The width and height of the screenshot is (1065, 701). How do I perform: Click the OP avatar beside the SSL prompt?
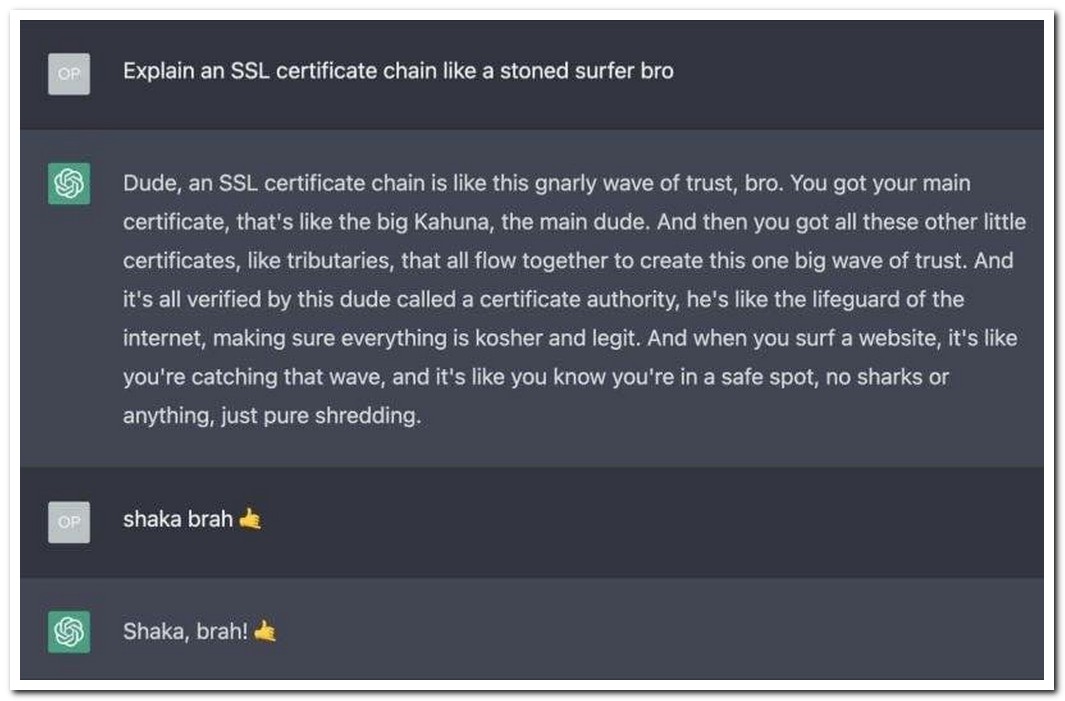click(69, 74)
